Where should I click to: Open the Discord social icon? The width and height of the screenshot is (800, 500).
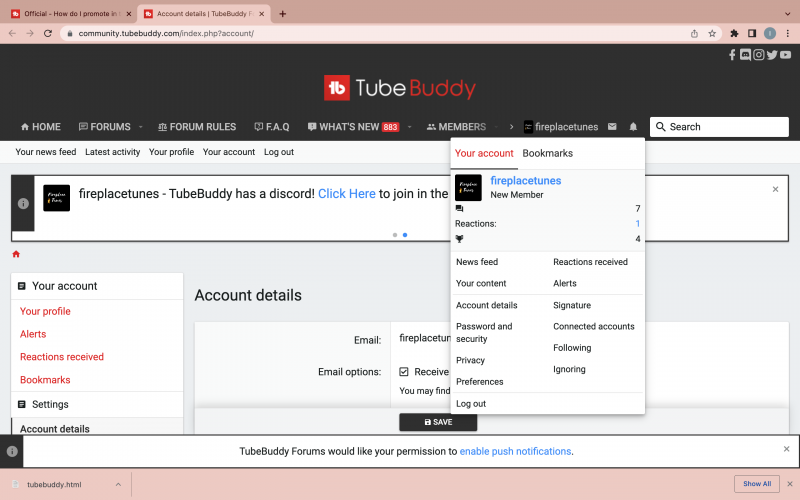745,55
